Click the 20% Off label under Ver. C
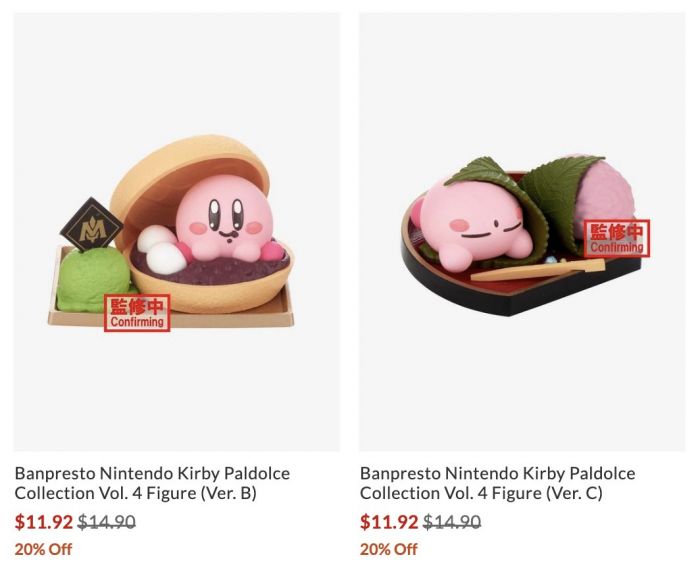Viewport: 700px width, 576px height. [389, 549]
